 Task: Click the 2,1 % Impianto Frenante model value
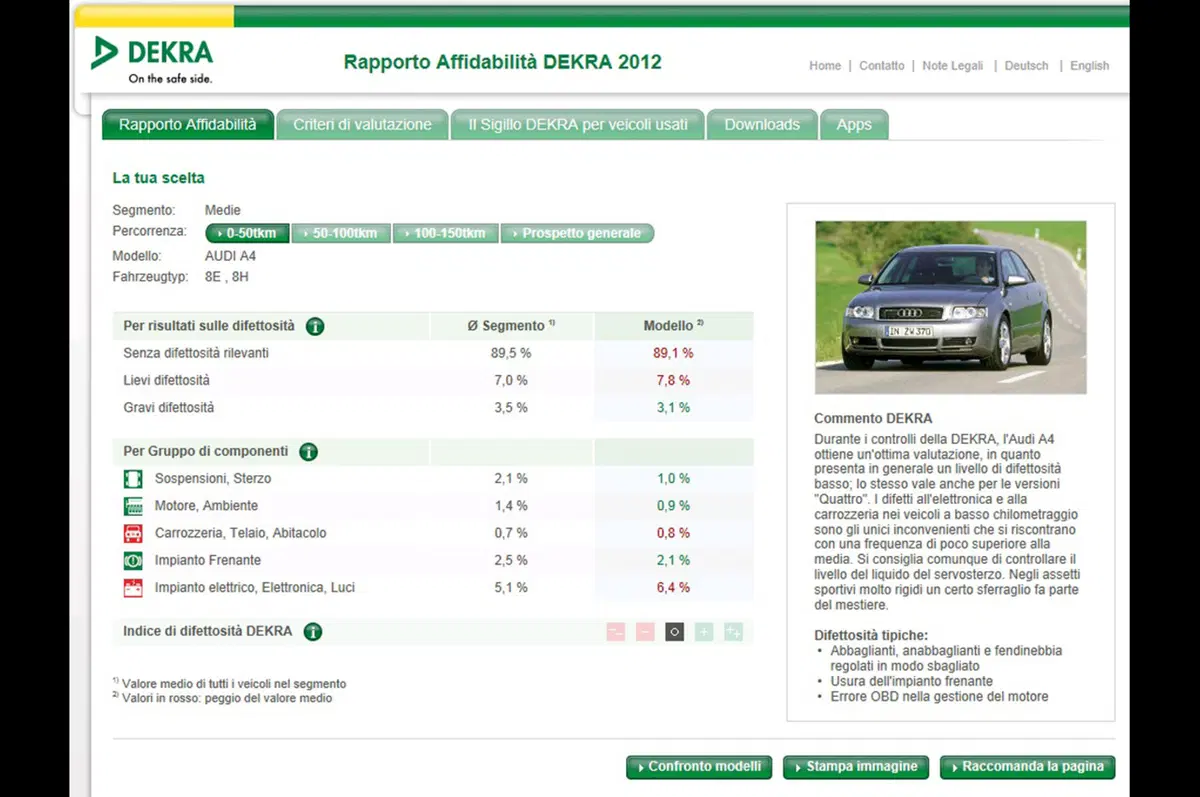tap(673, 560)
